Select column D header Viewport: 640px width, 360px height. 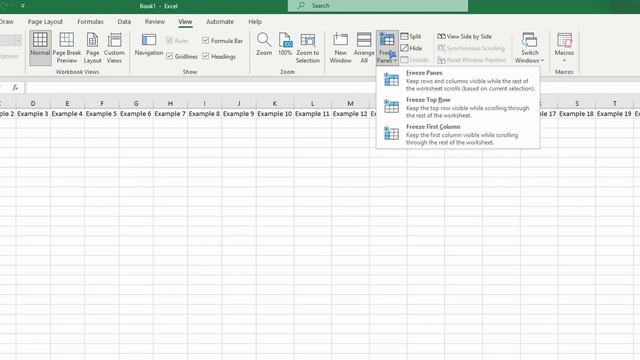tap(33, 103)
